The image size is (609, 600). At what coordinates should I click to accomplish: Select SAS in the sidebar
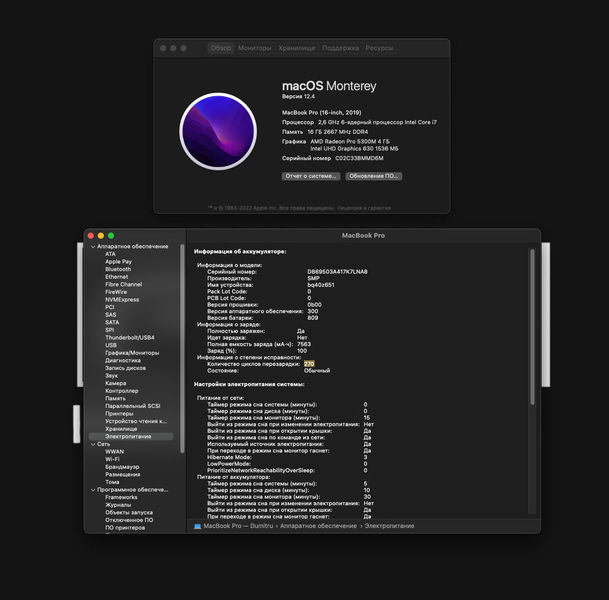(111, 315)
